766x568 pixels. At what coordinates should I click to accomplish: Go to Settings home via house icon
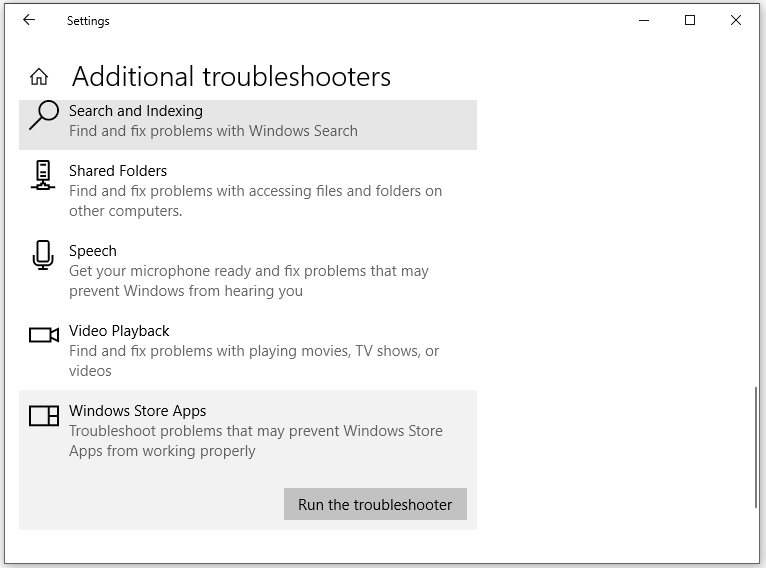(39, 77)
